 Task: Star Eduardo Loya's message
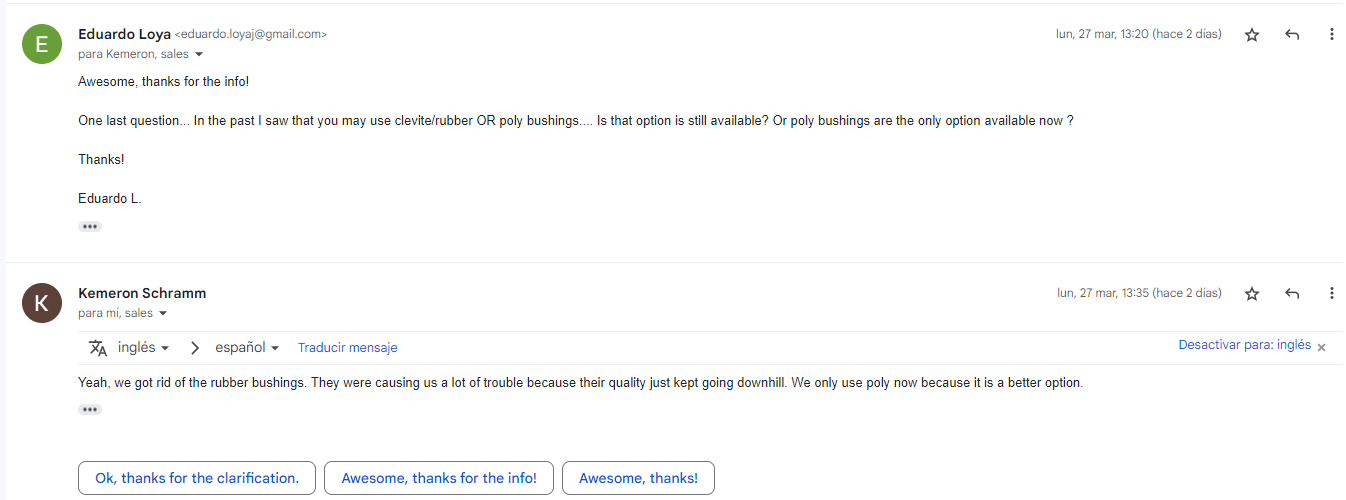pyautogui.click(x=1252, y=35)
